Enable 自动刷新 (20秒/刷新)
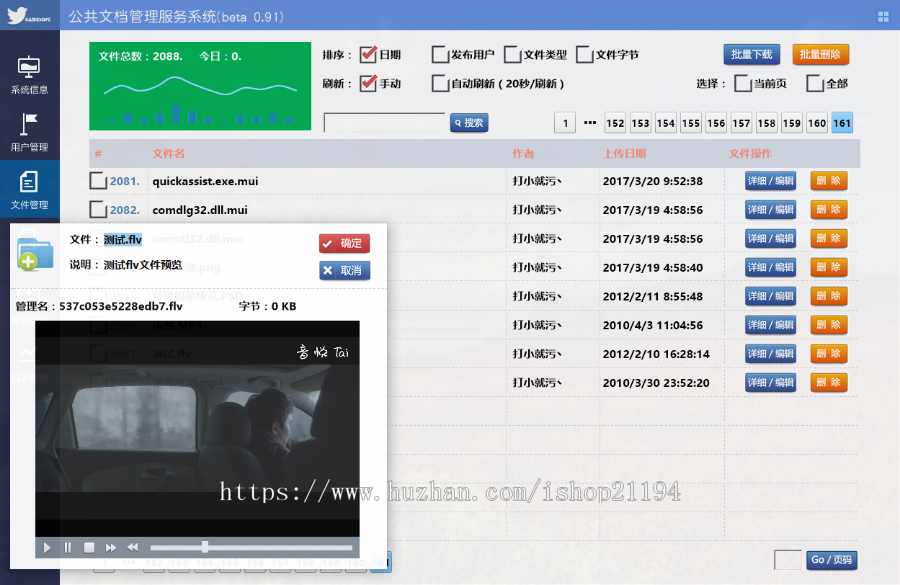 click(x=440, y=83)
